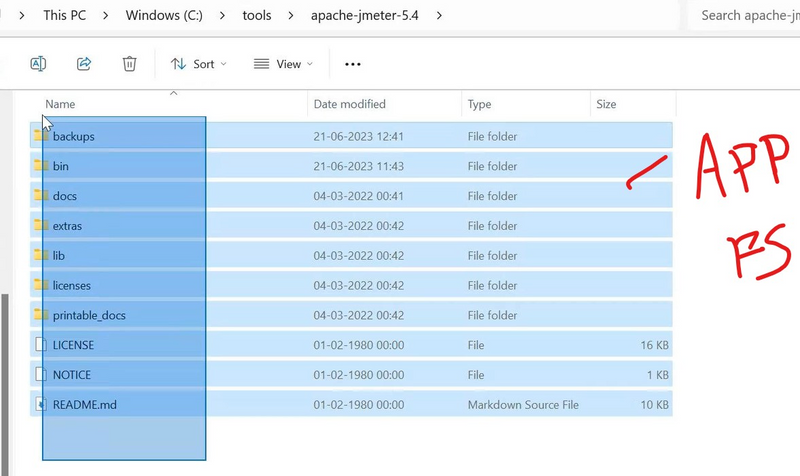
Task: Click the Rename icon in toolbar
Action: (38, 64)
